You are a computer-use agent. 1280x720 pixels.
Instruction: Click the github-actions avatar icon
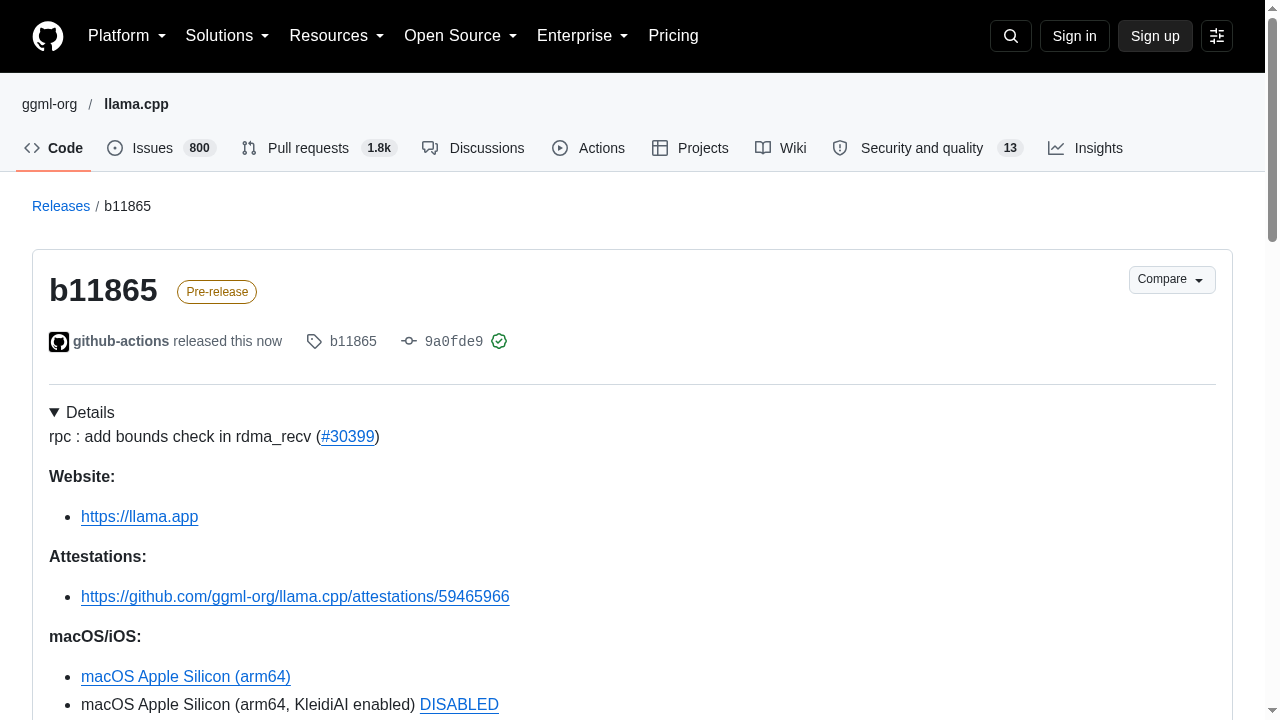tap(59, 342)
